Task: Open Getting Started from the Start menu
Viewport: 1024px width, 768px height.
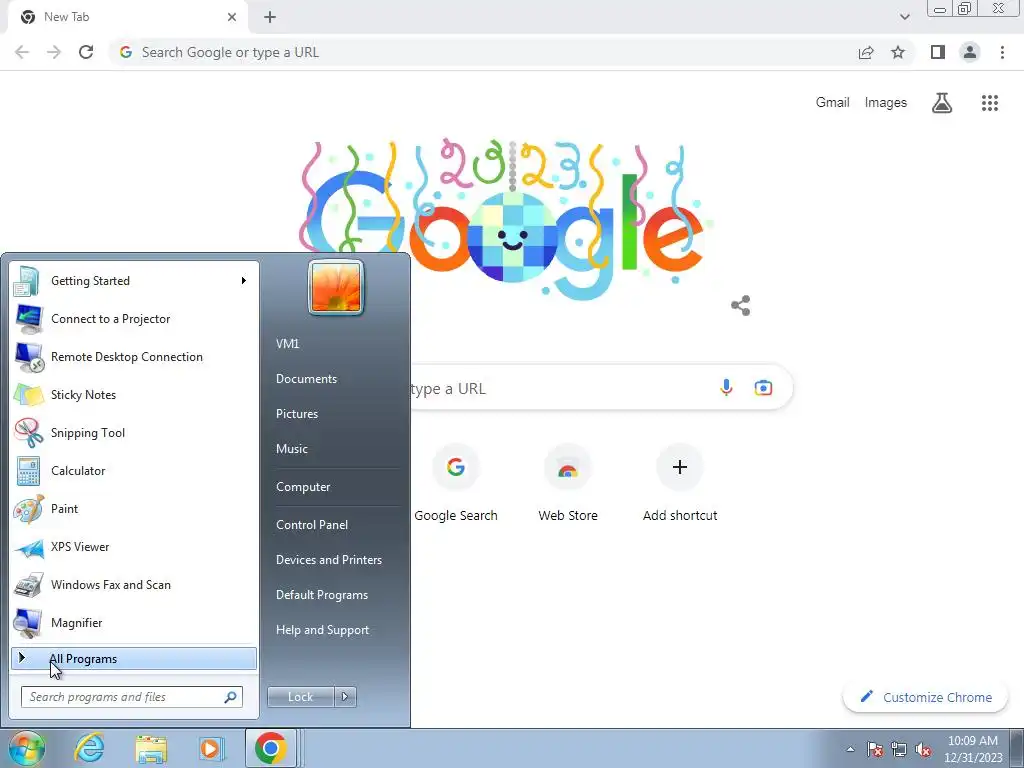Action: click(x=134, y=281)
